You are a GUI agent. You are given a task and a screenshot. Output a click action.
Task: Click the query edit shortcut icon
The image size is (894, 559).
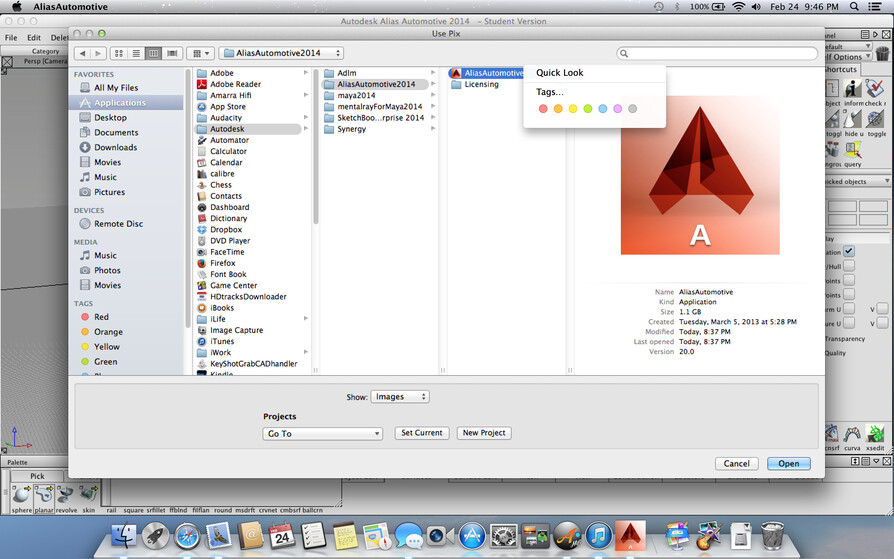853,149
